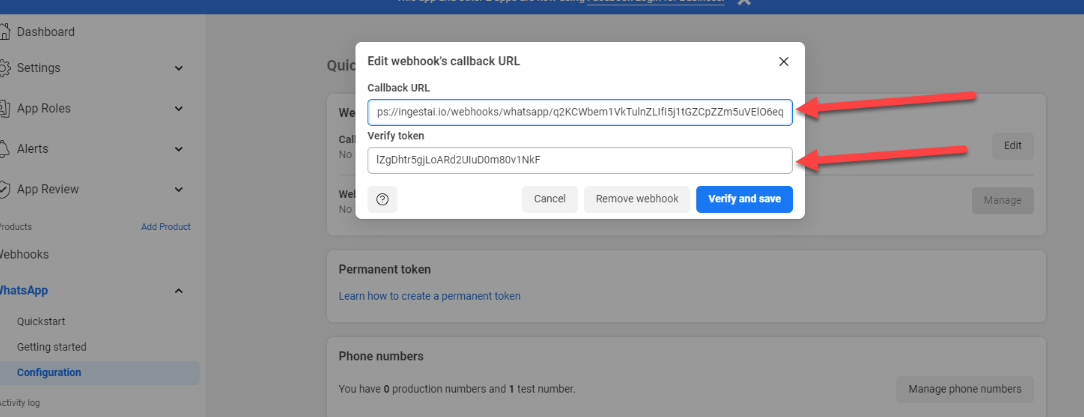Click the App Review shield icon
1084x417 pixels.
click(4, 189)
